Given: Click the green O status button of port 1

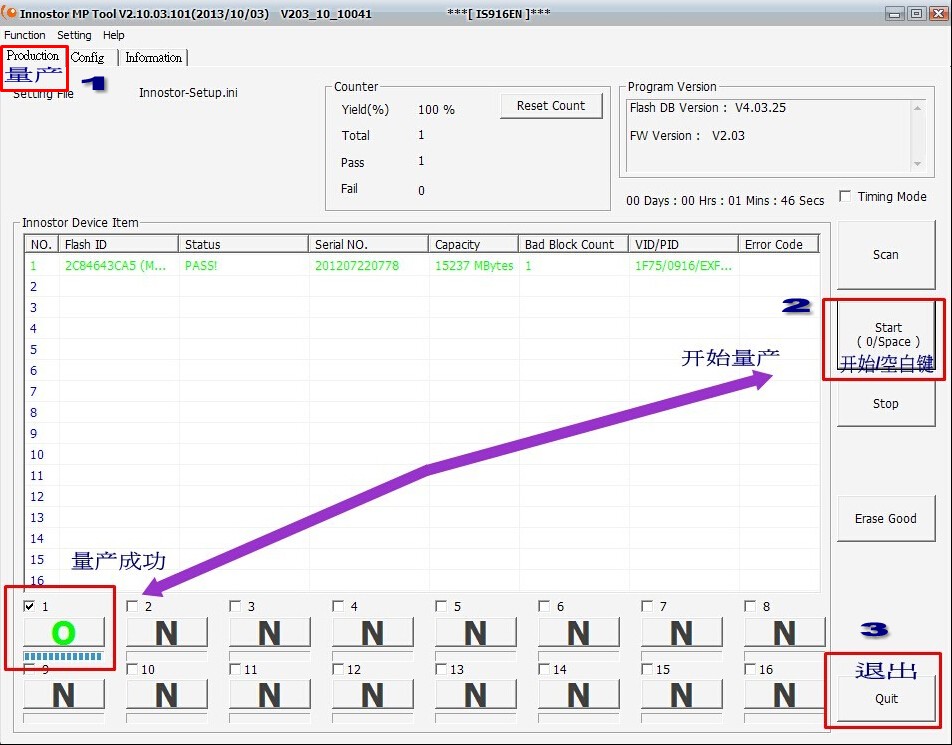Looking at the screenshot, I should [x=64, y=633].
